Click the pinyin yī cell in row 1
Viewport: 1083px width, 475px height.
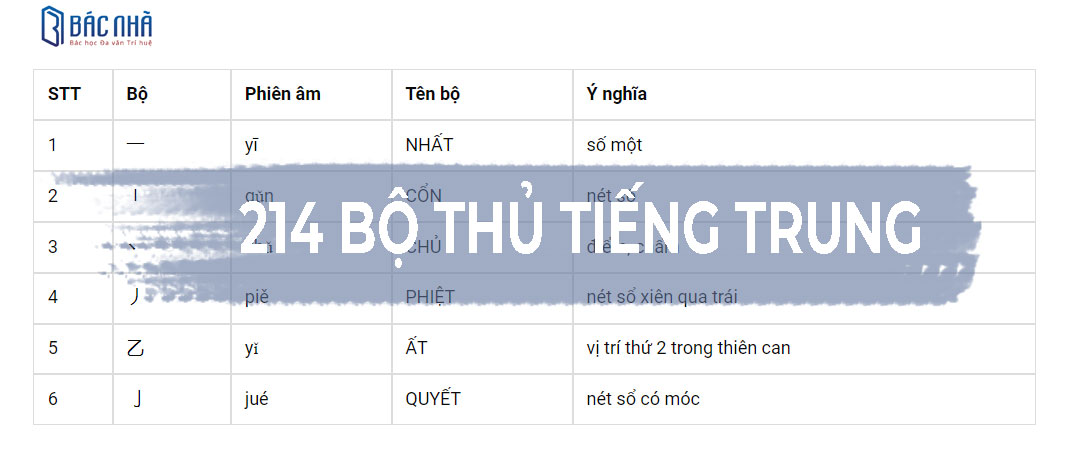(x=251, y=145)
